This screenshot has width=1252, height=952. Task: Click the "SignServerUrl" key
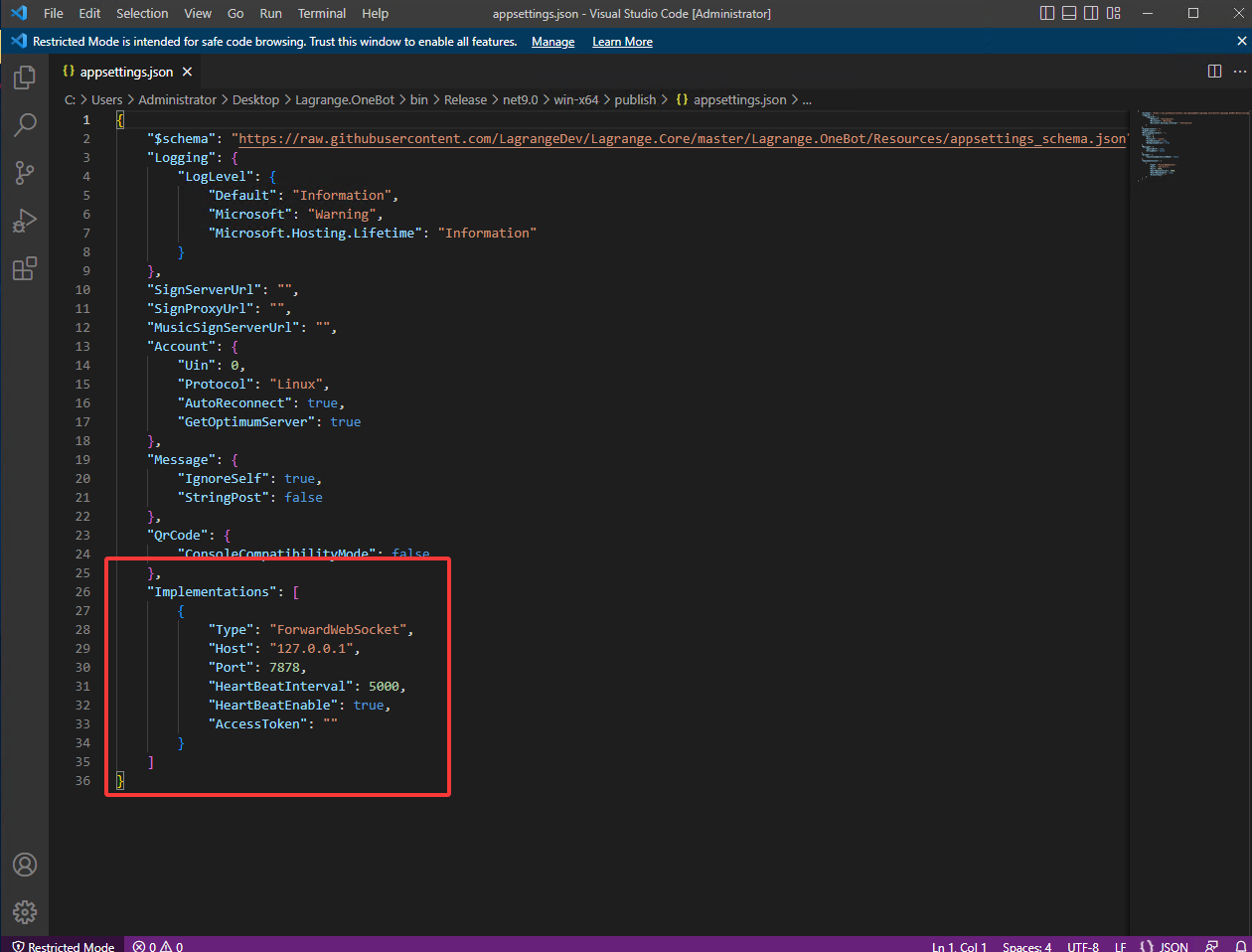click(204, 289)
